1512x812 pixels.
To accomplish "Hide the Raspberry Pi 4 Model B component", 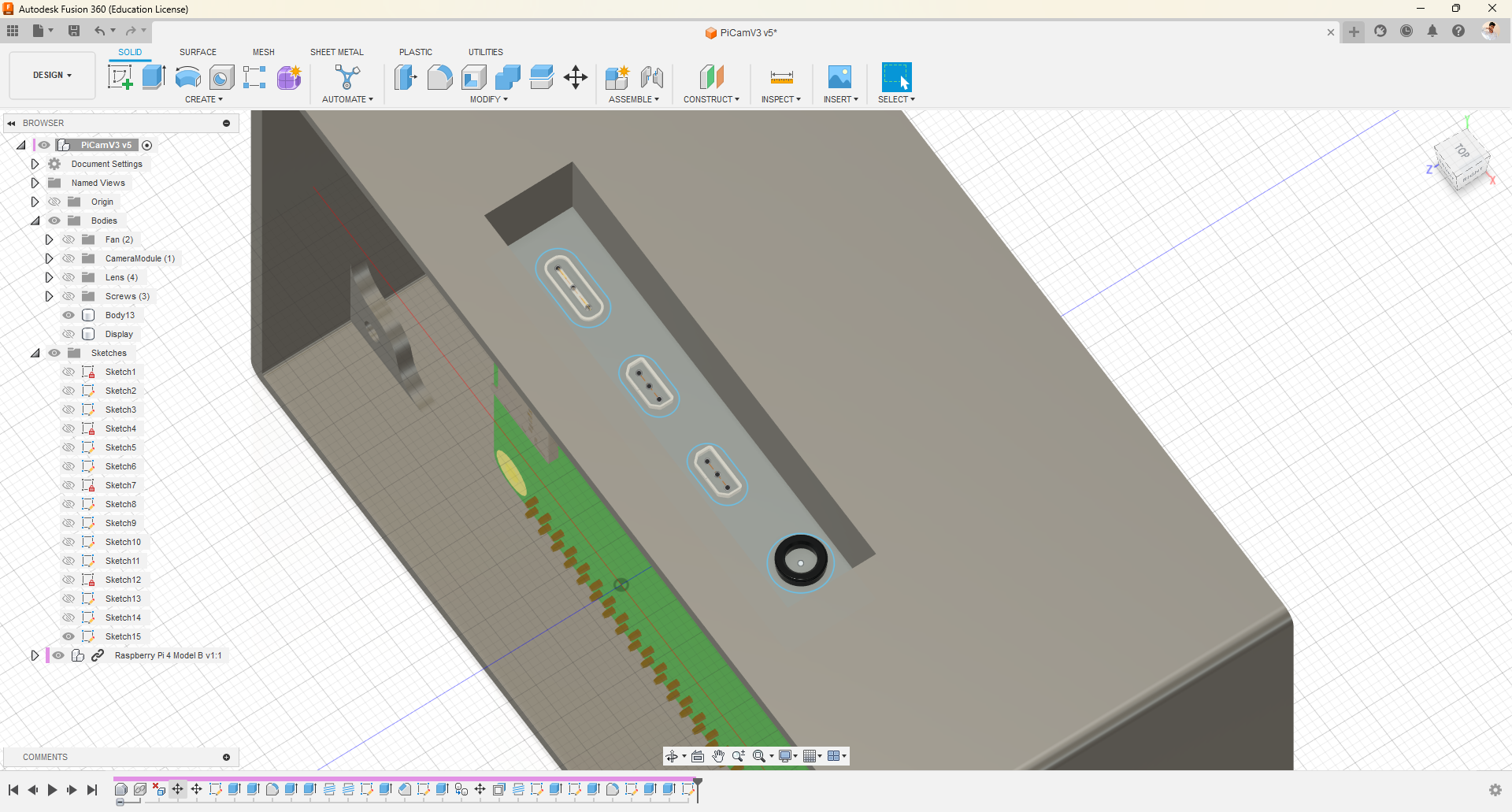I will 58,655.
